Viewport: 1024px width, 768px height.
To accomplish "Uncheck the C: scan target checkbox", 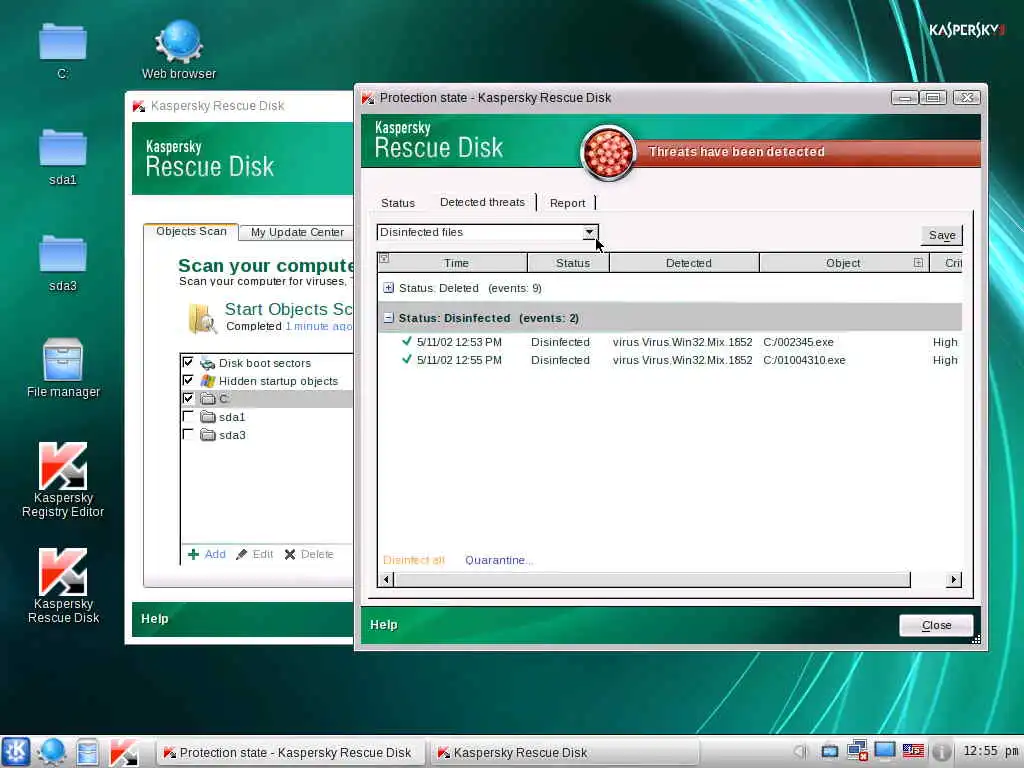I will click(188, 398).
